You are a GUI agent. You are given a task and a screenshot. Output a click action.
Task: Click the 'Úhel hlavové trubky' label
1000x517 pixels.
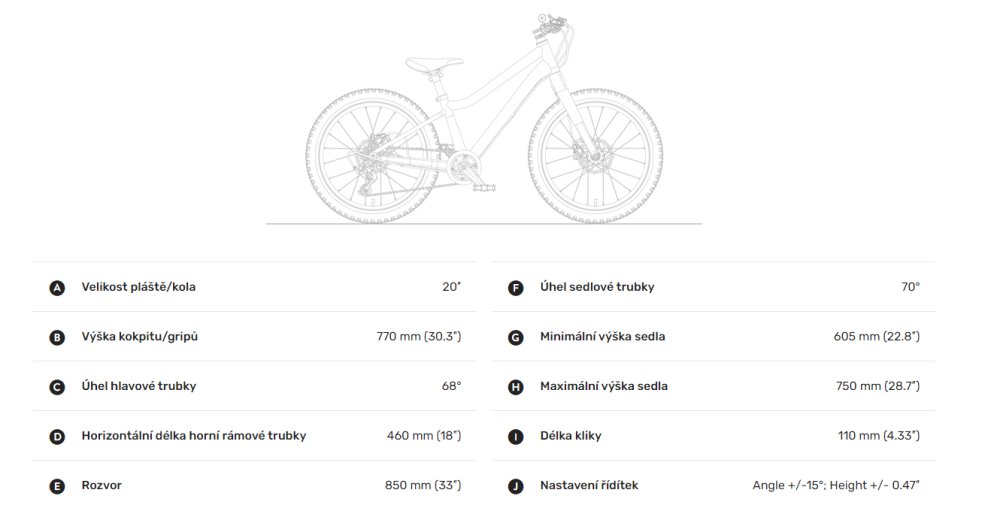(x=139, y=386)
